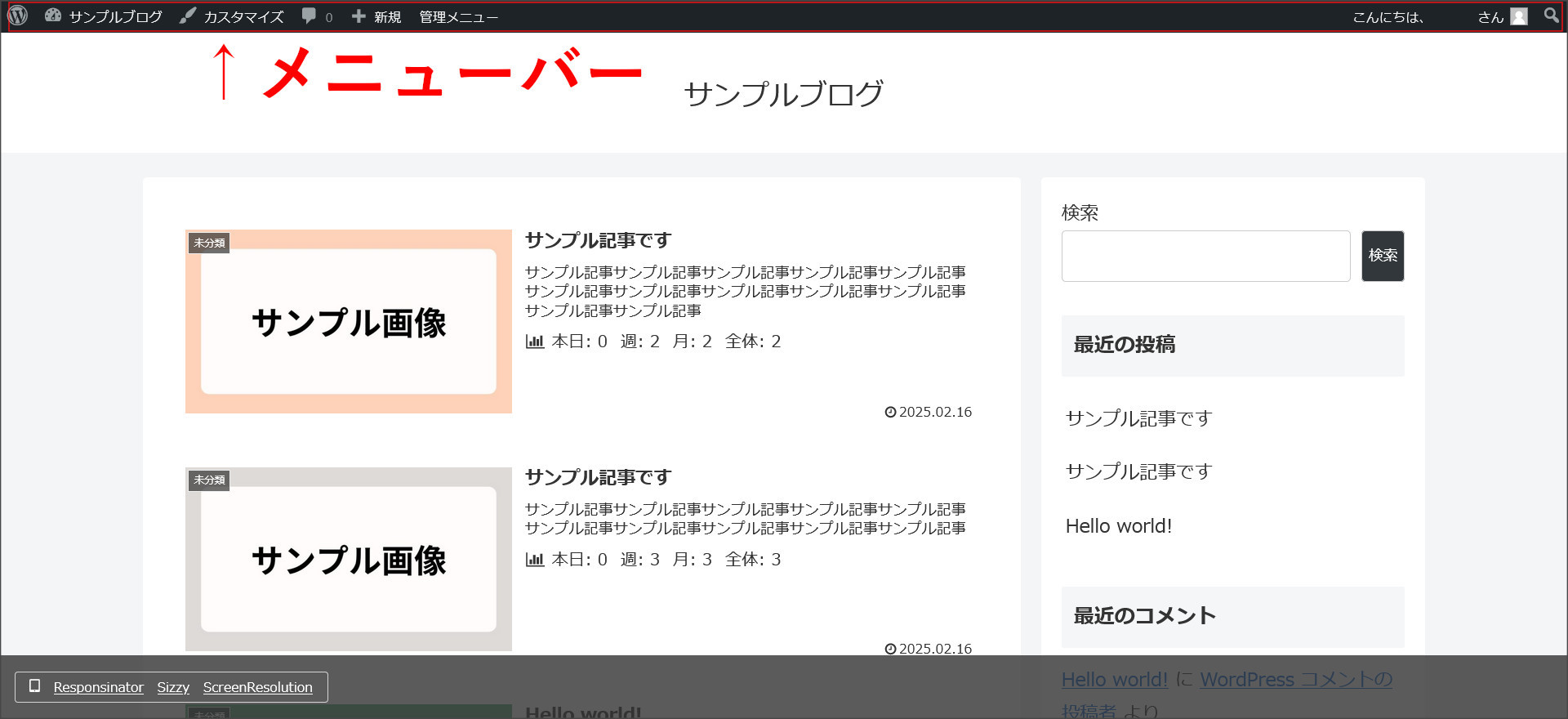
Task: Click first article date 2025.02.16
Action: 935,413
